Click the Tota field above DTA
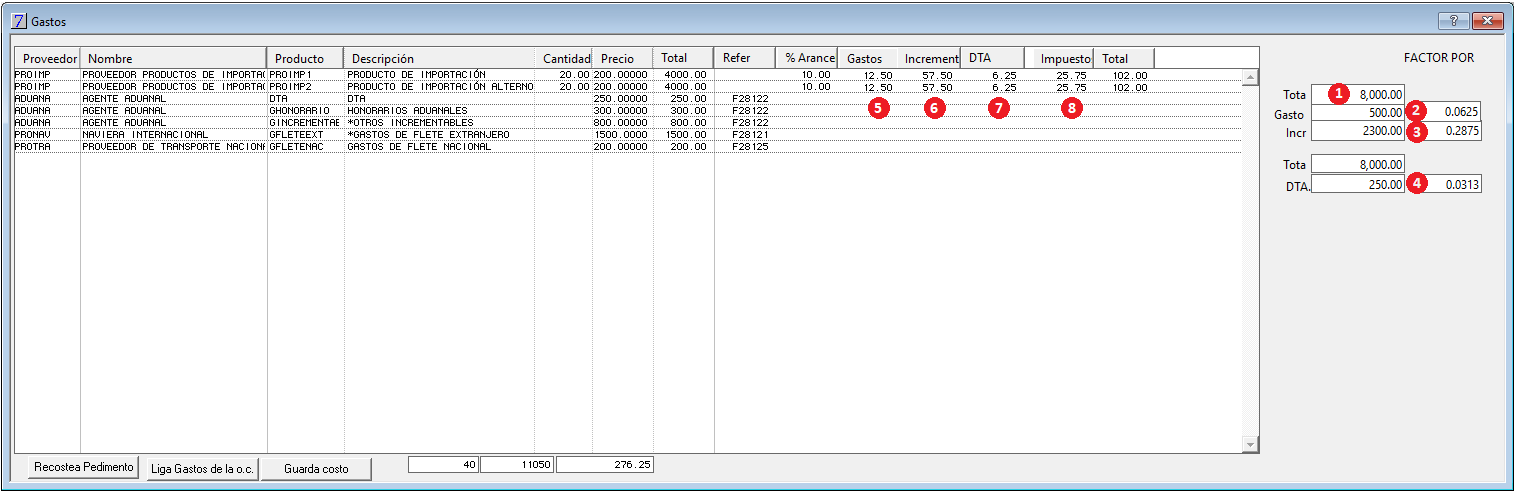 coord(1358,164)
